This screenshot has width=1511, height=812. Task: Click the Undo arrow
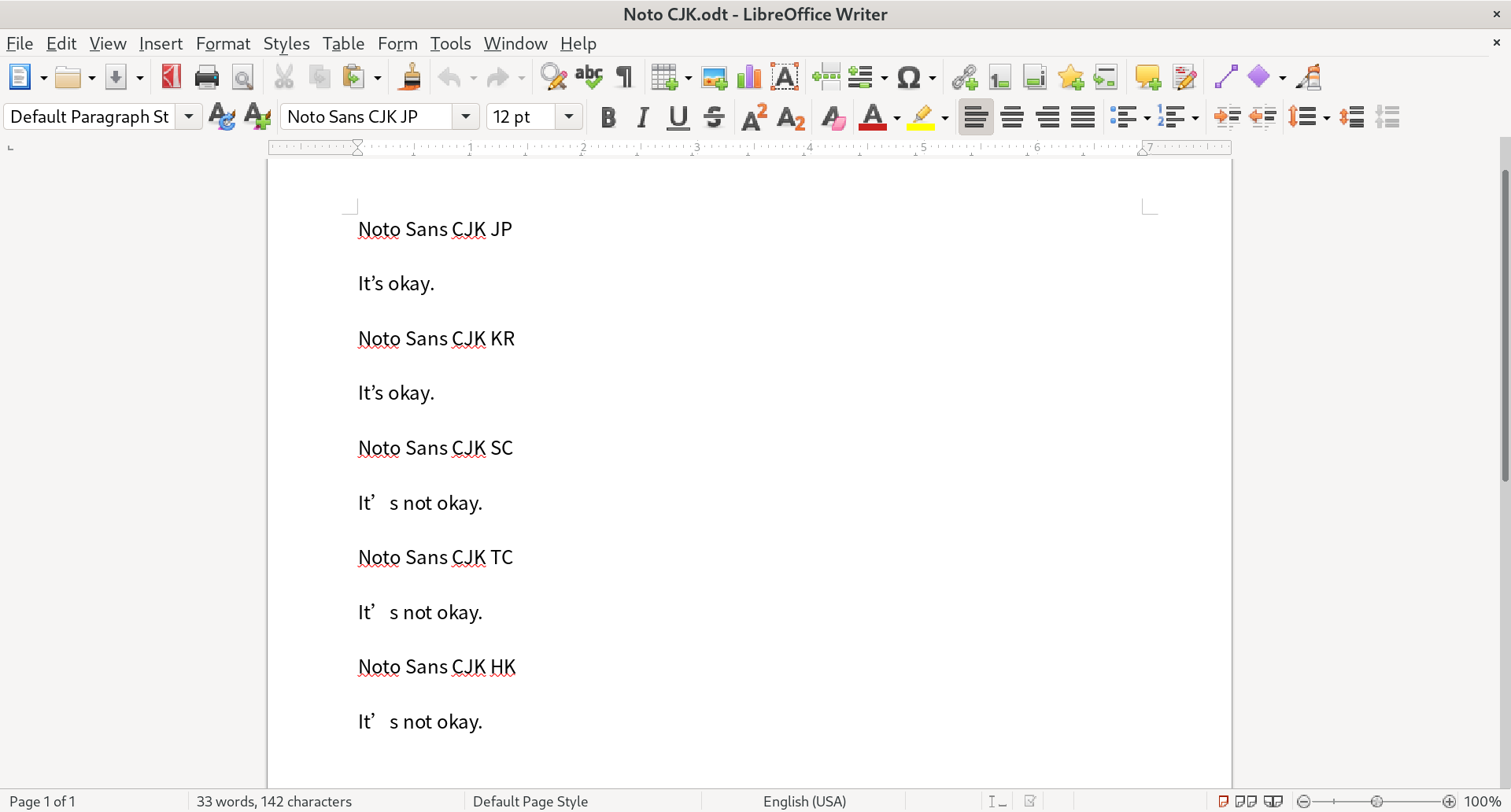coord(449,77)
